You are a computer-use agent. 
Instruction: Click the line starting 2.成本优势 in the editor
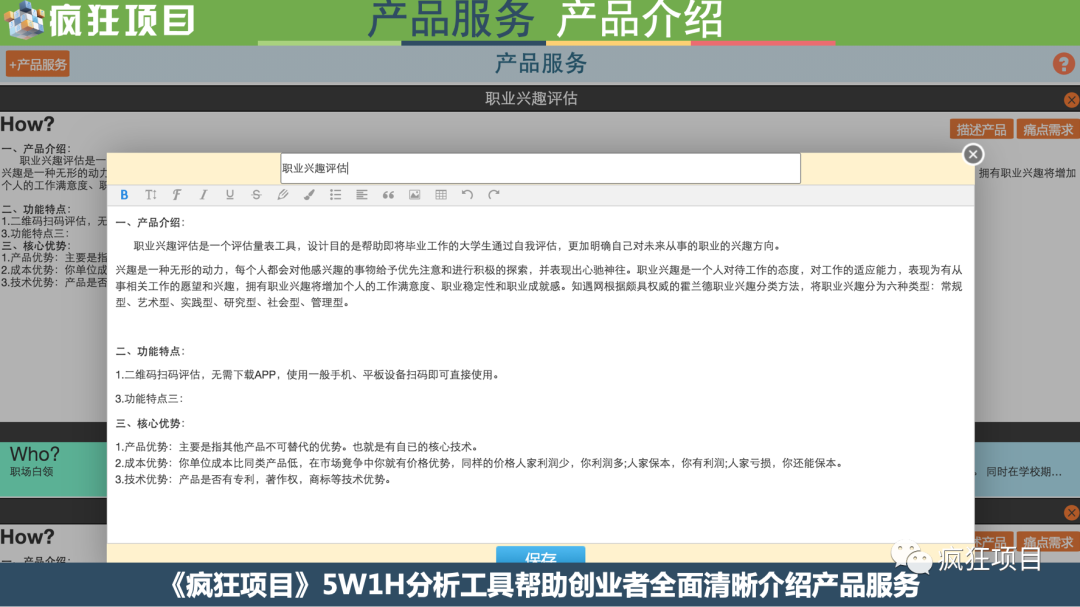pyautogui.click(x=479, y=464)
